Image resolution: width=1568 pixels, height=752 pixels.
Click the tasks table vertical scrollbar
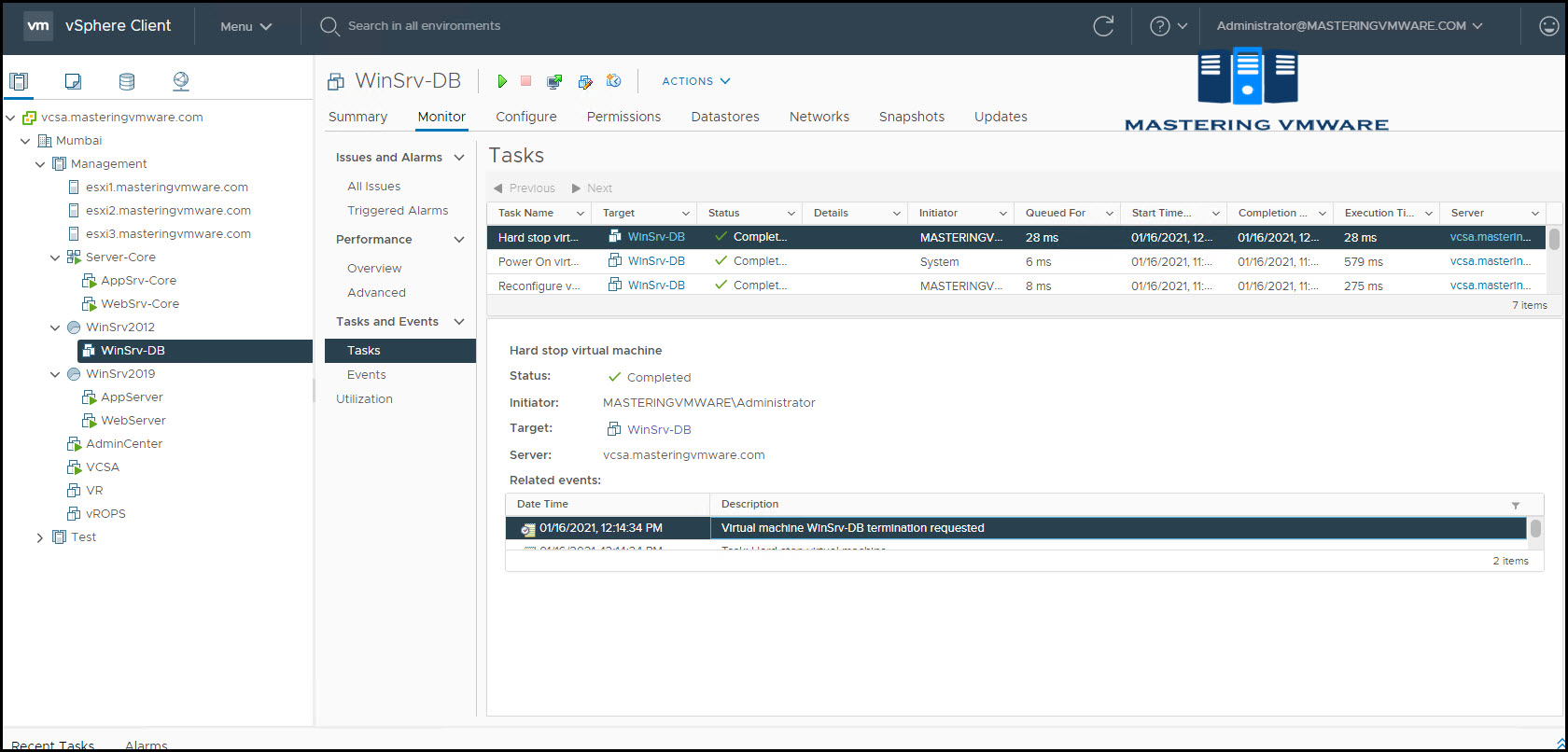(x=1554, y=240)
